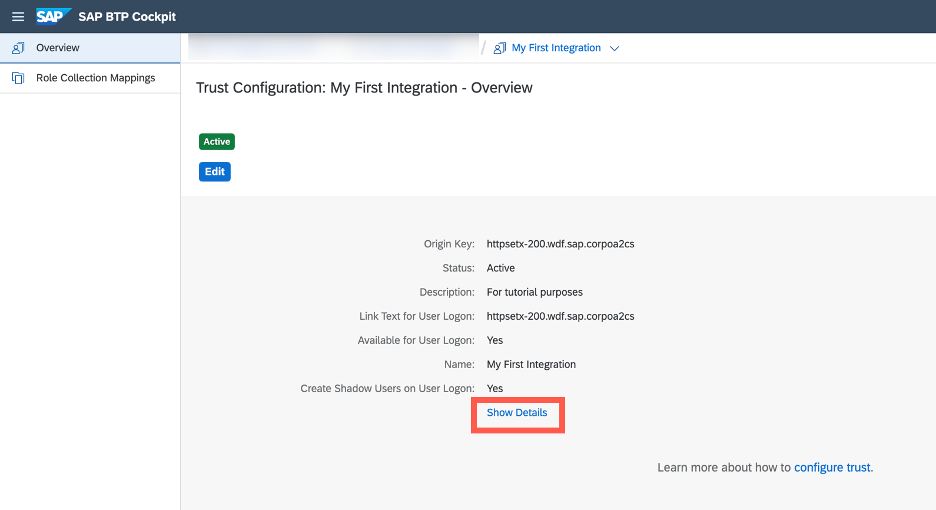Image resolution: width=936 pixels, height=510 pixels.
Task: Click the SAP BTP Cockpit title
Action: click(127, 17)
